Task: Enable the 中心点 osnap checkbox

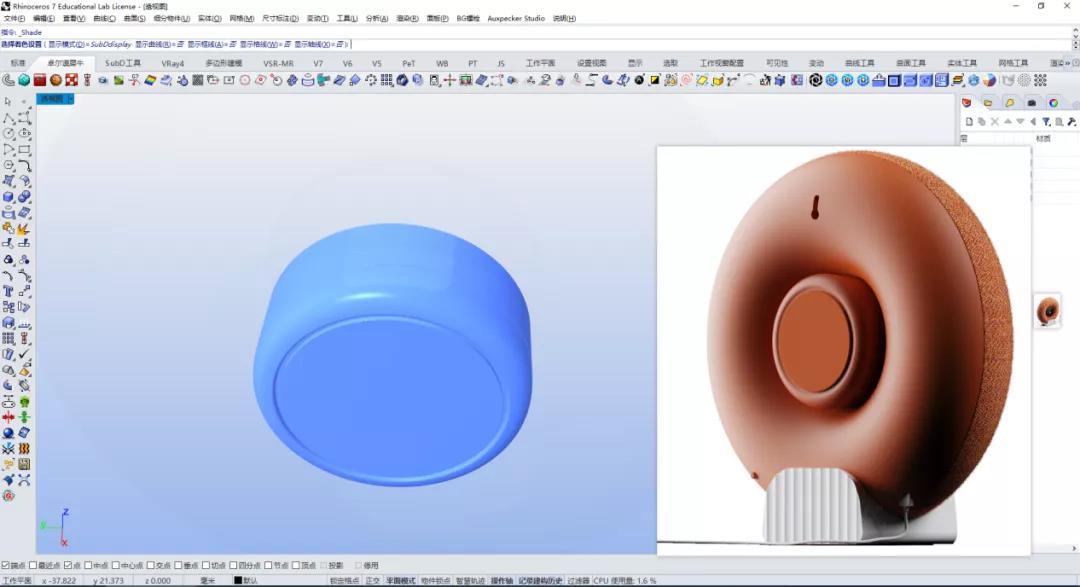Action: tap(116, 566)
